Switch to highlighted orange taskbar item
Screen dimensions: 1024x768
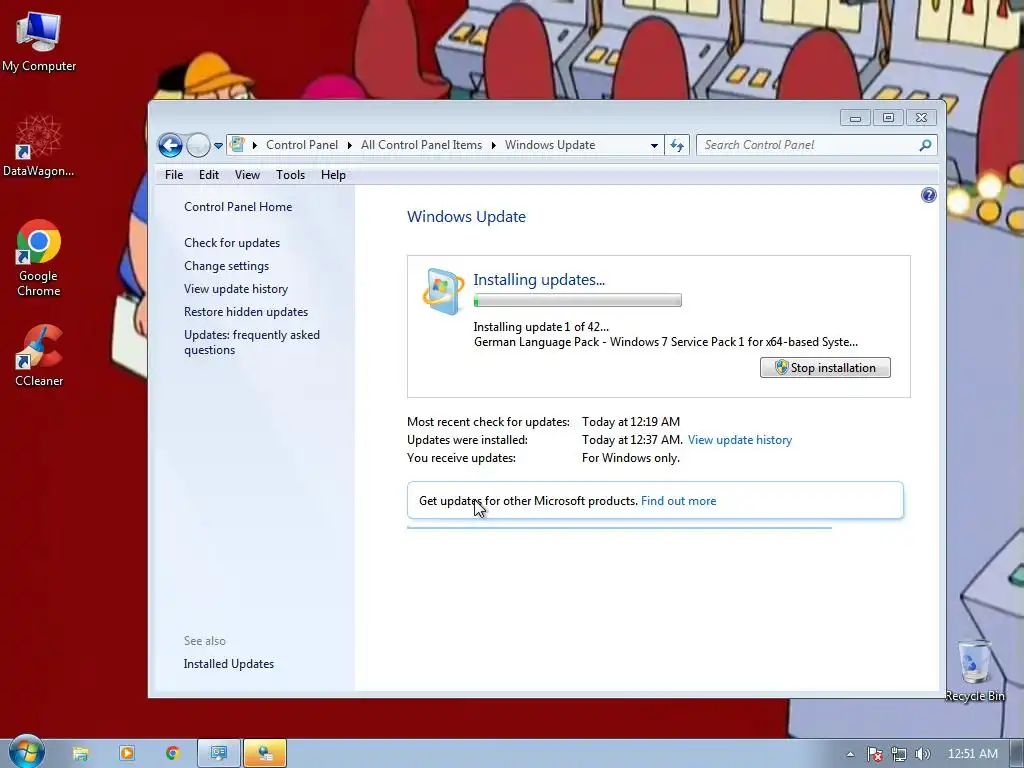pos(265,754)
